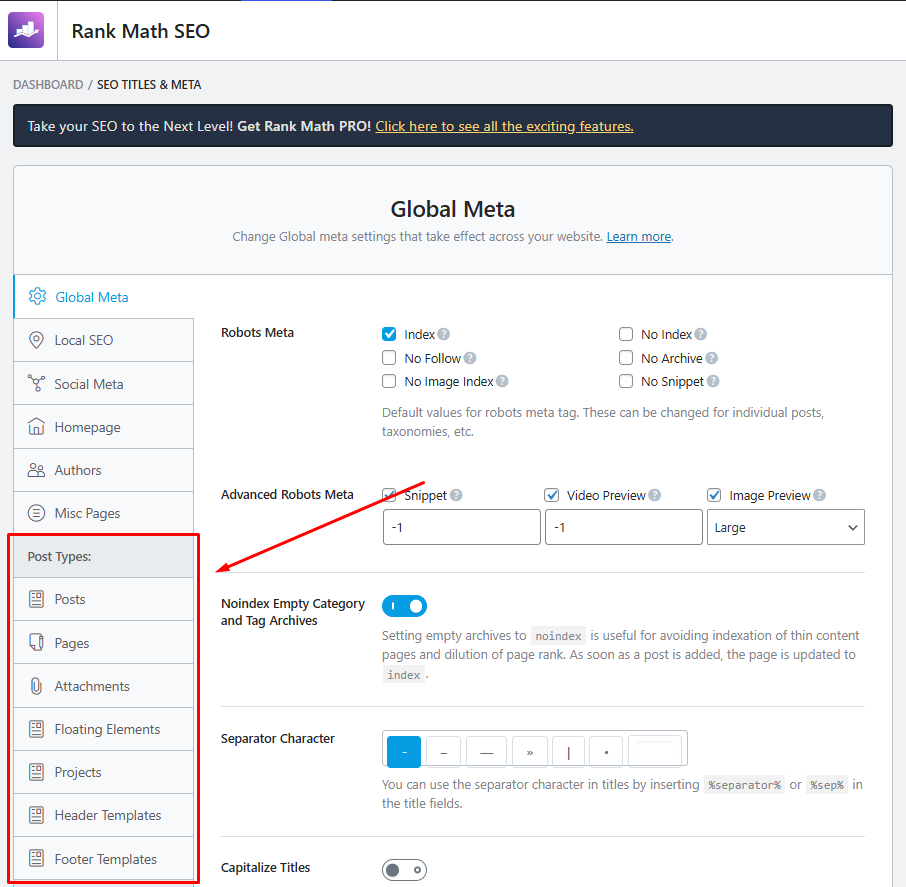Viewport: 906px width, 887px height.
Task: Click the Homepage house icon
Action: click(37, 426)
